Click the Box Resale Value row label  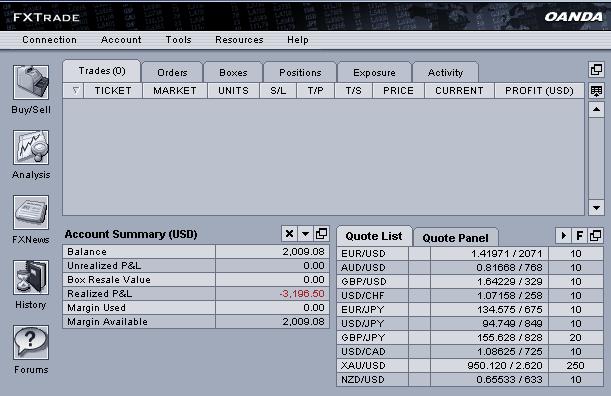109,280
